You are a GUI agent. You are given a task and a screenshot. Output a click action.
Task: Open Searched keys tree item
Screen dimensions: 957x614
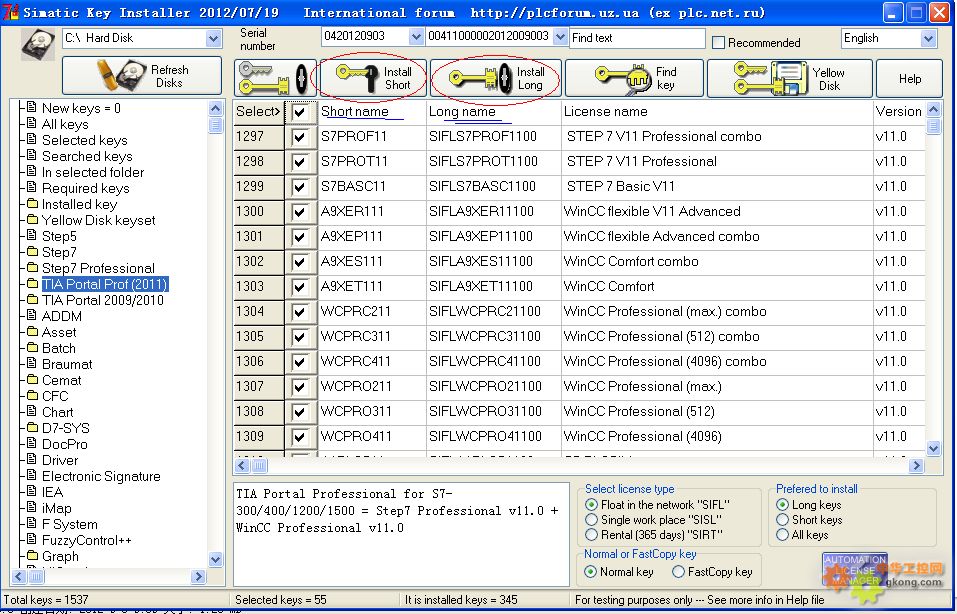coord(87,156)
